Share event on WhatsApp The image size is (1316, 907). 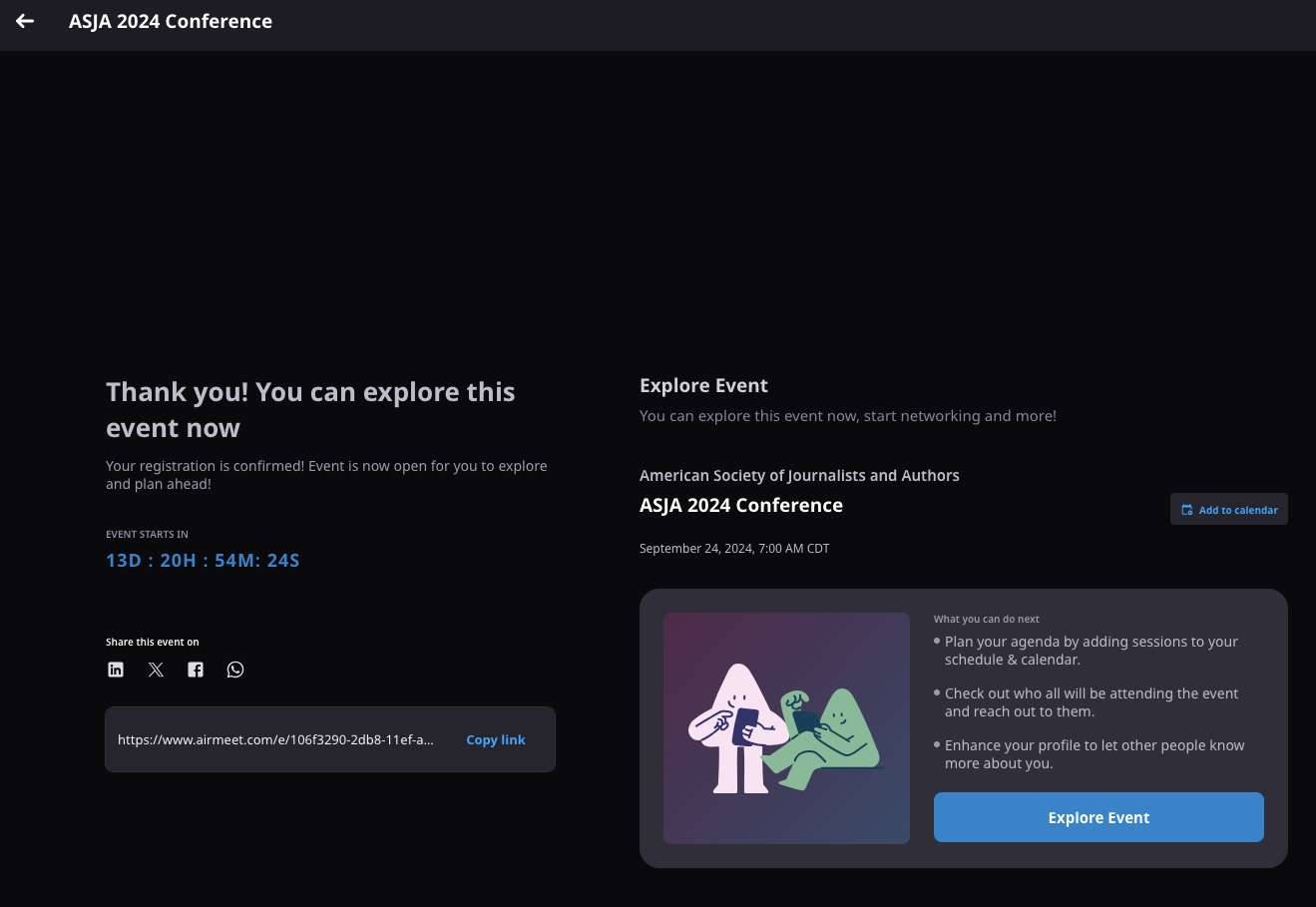click(235, 670)
